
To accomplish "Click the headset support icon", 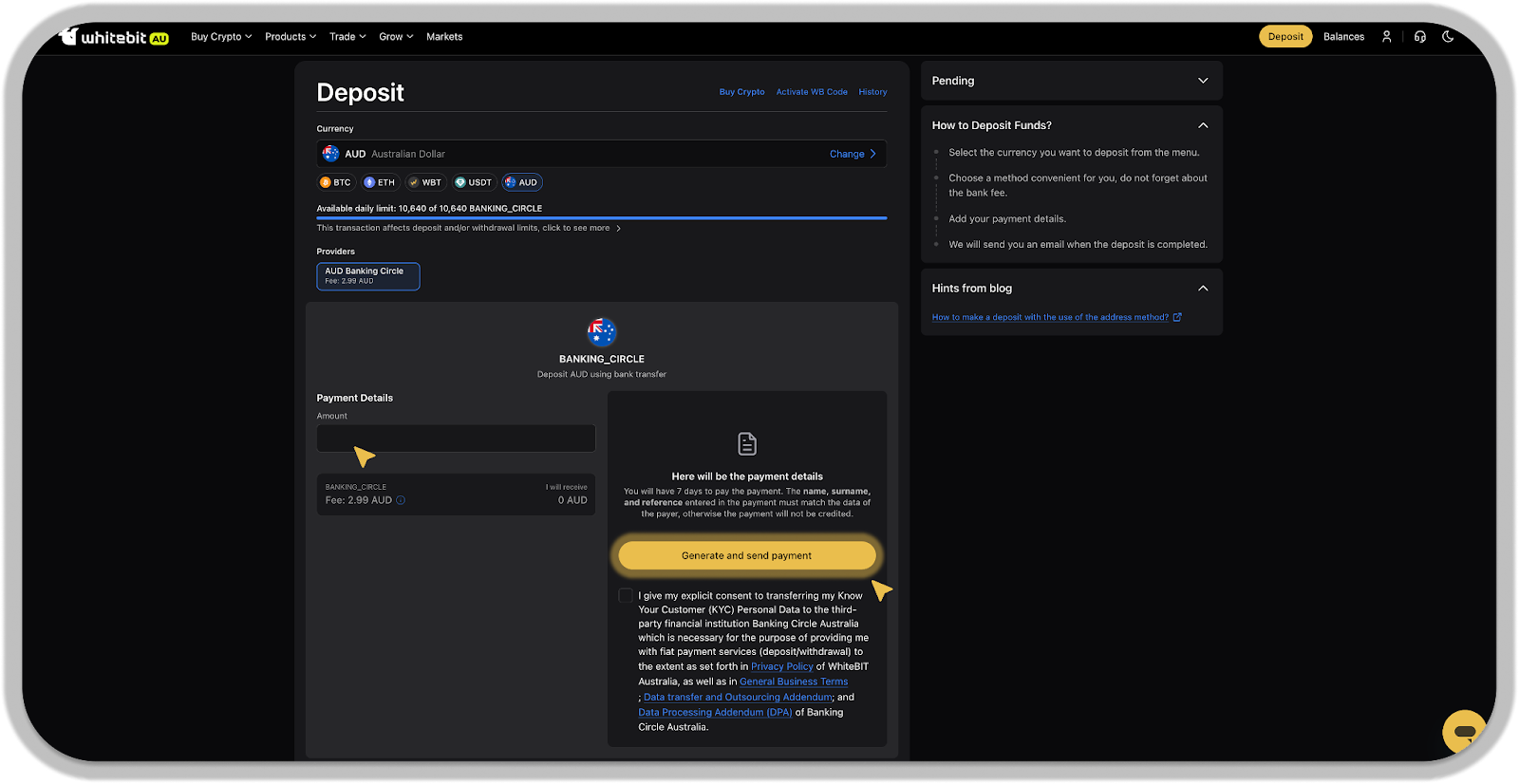I will click(x=1419, y=36).
